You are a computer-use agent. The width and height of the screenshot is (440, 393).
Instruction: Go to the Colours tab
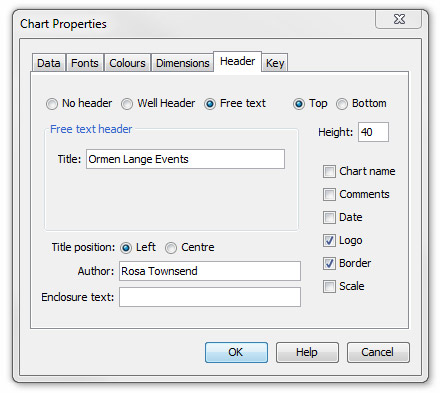pyautogui.click(x=127, y=63)
